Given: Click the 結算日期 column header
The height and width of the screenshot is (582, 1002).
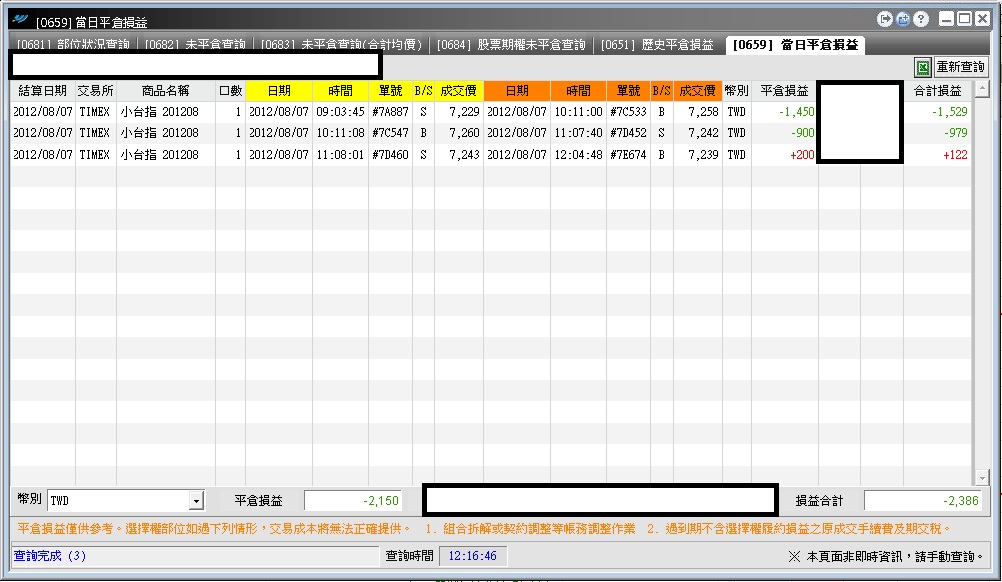Looking at the screenshot, I should point(43,91).
